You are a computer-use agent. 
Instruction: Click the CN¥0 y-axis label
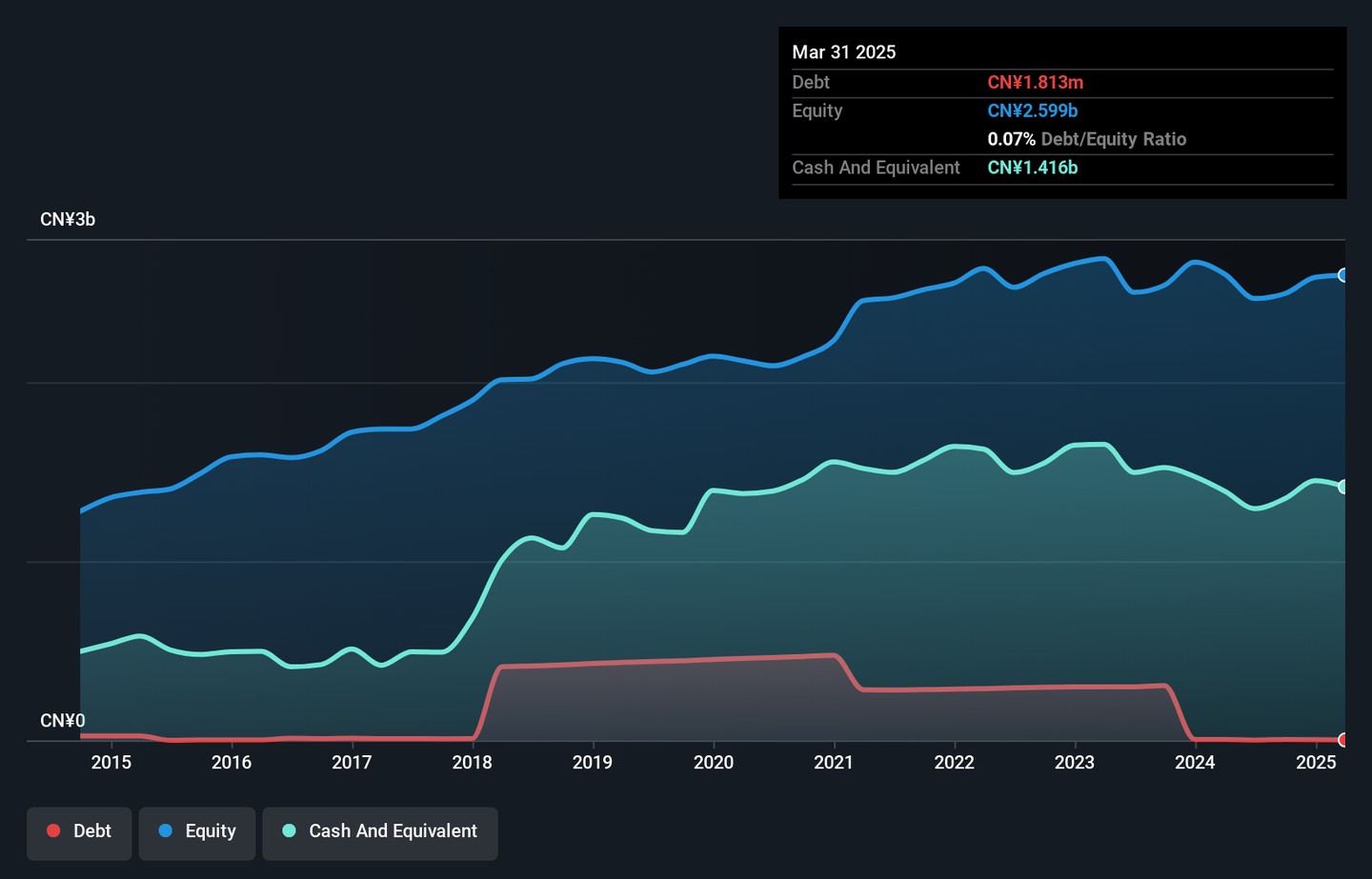click(63, 721)
